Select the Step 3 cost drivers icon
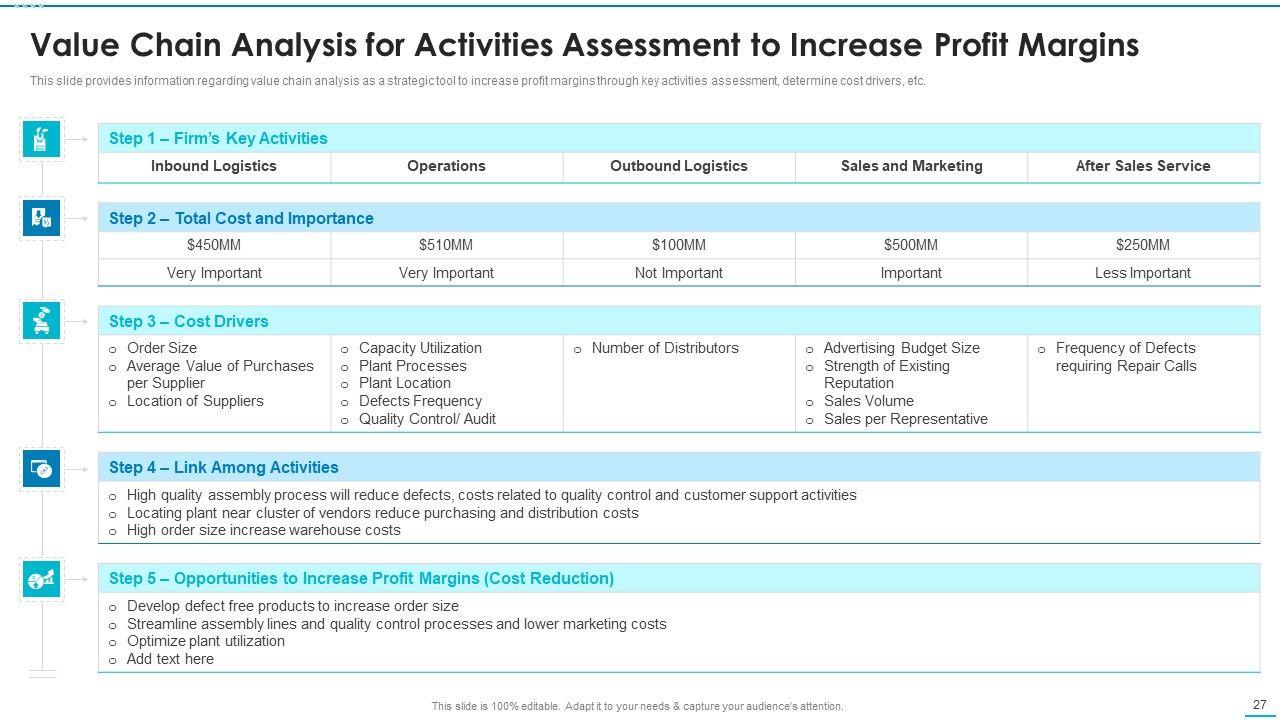Image resolution: width=1280 pixels, height=720 pixels. point(41,321)
